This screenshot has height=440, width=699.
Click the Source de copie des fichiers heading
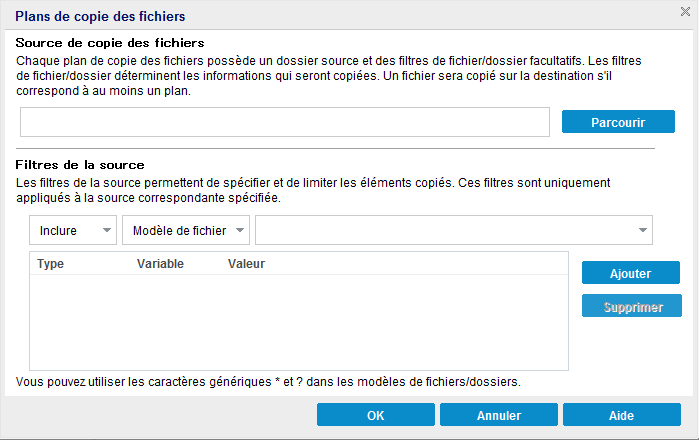[111, 43]
